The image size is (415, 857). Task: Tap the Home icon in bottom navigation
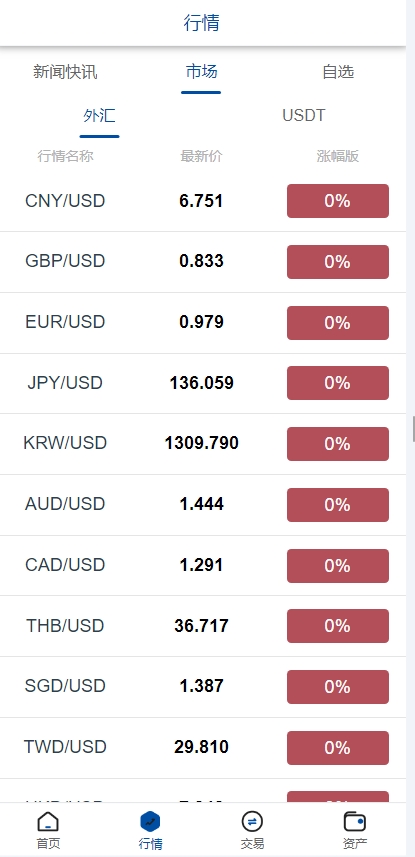48,821
